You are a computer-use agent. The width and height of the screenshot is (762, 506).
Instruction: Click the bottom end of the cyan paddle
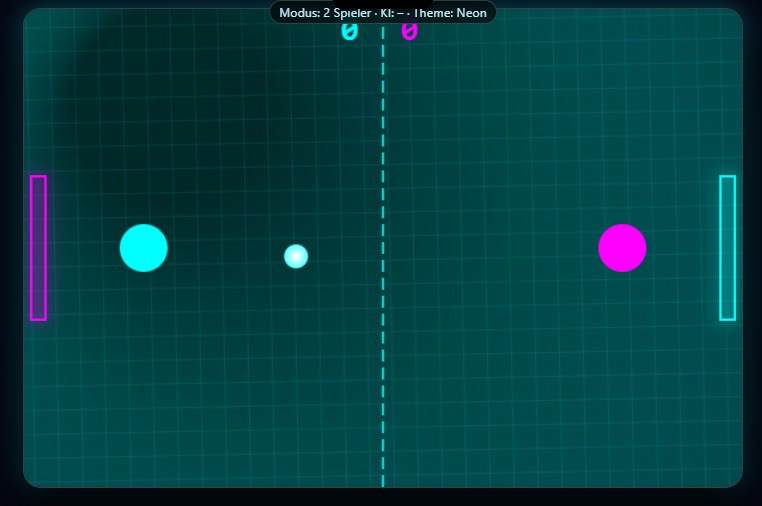point(727,316)
